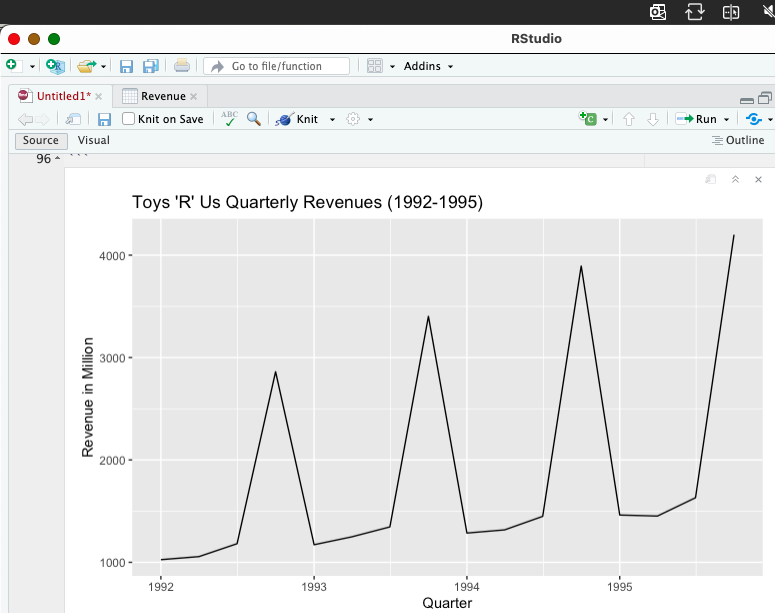Go forward to next source location

click(43, 119)
